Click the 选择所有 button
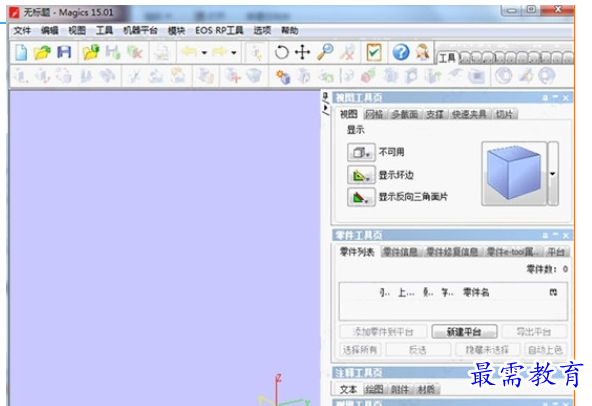The image size is (592, 406). tap(360, 350)
